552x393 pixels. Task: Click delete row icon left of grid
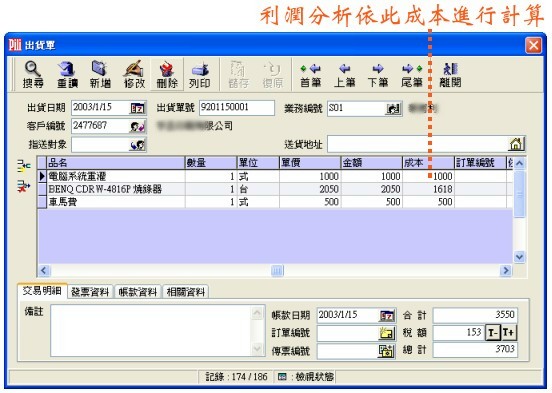point(24,186)
